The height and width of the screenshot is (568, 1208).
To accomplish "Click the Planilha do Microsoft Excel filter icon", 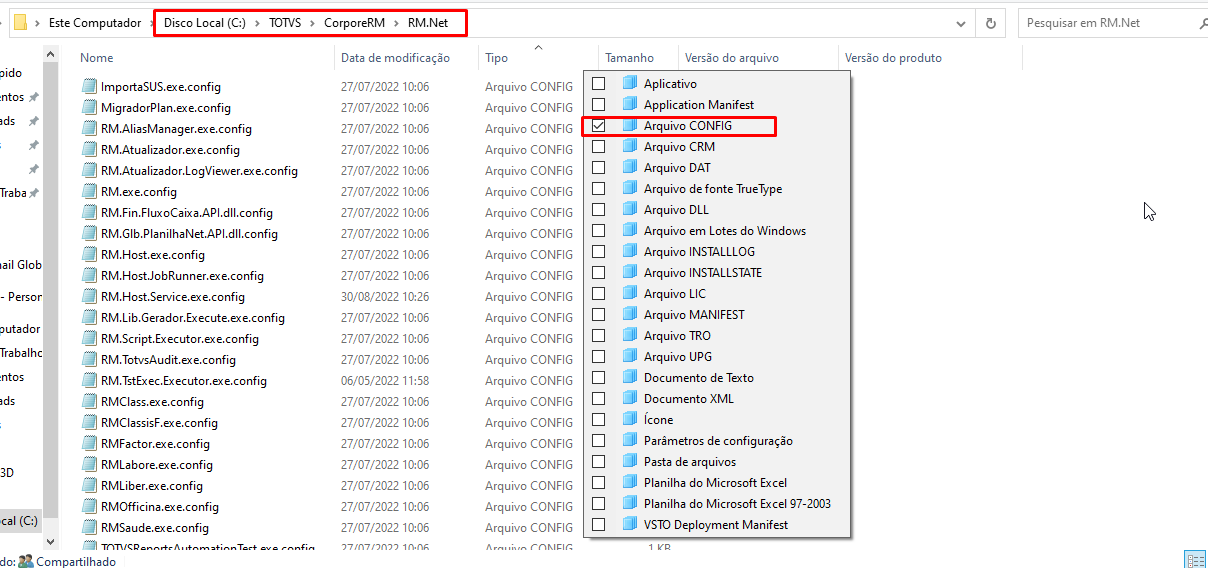I will click(629, 483).
